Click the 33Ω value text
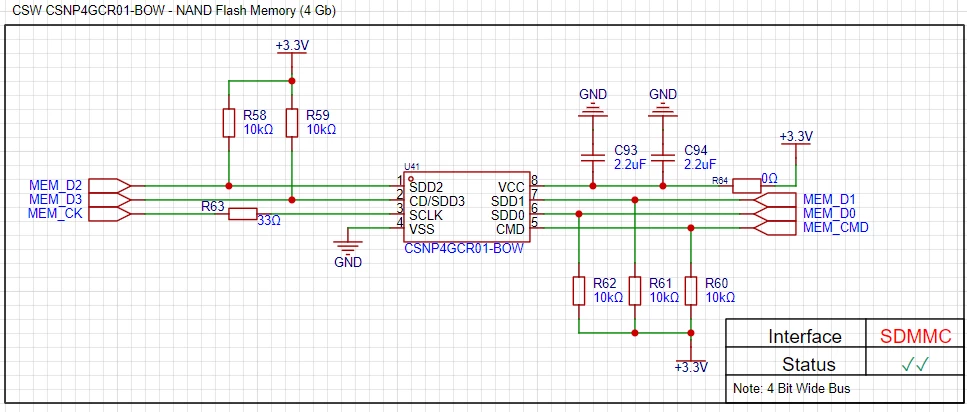The image size is (967, 412). [269, 221]
